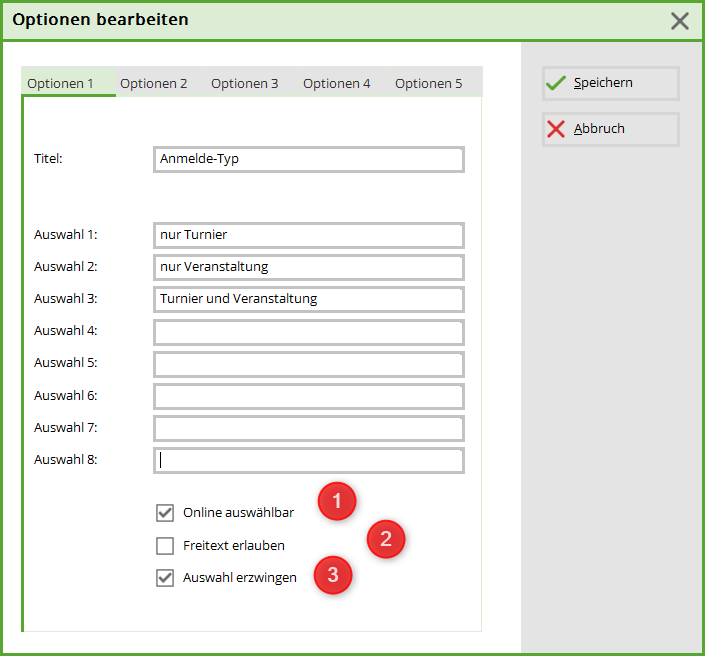The height and width of the screenshot is (656, 705).
Task: Click the Auswahl 3 field Turnier und Veranstaltung
Action: [x=309, y=299]
